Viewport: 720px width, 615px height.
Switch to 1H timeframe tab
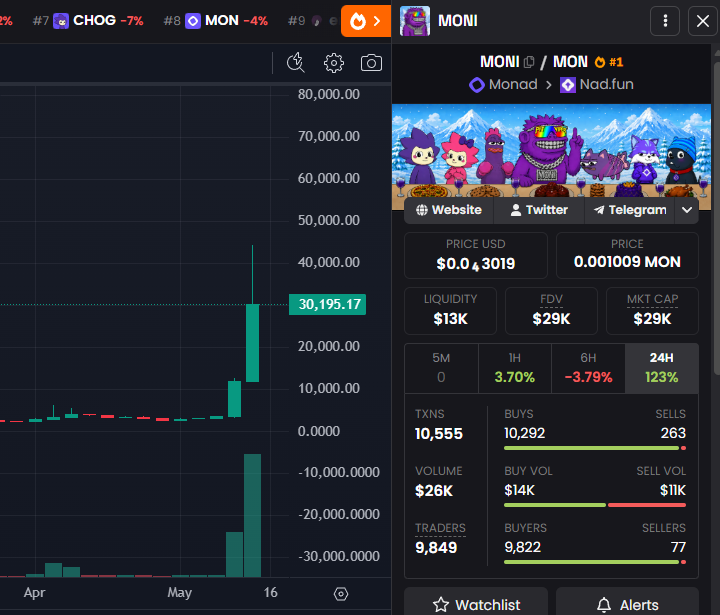tap(515, 368)
